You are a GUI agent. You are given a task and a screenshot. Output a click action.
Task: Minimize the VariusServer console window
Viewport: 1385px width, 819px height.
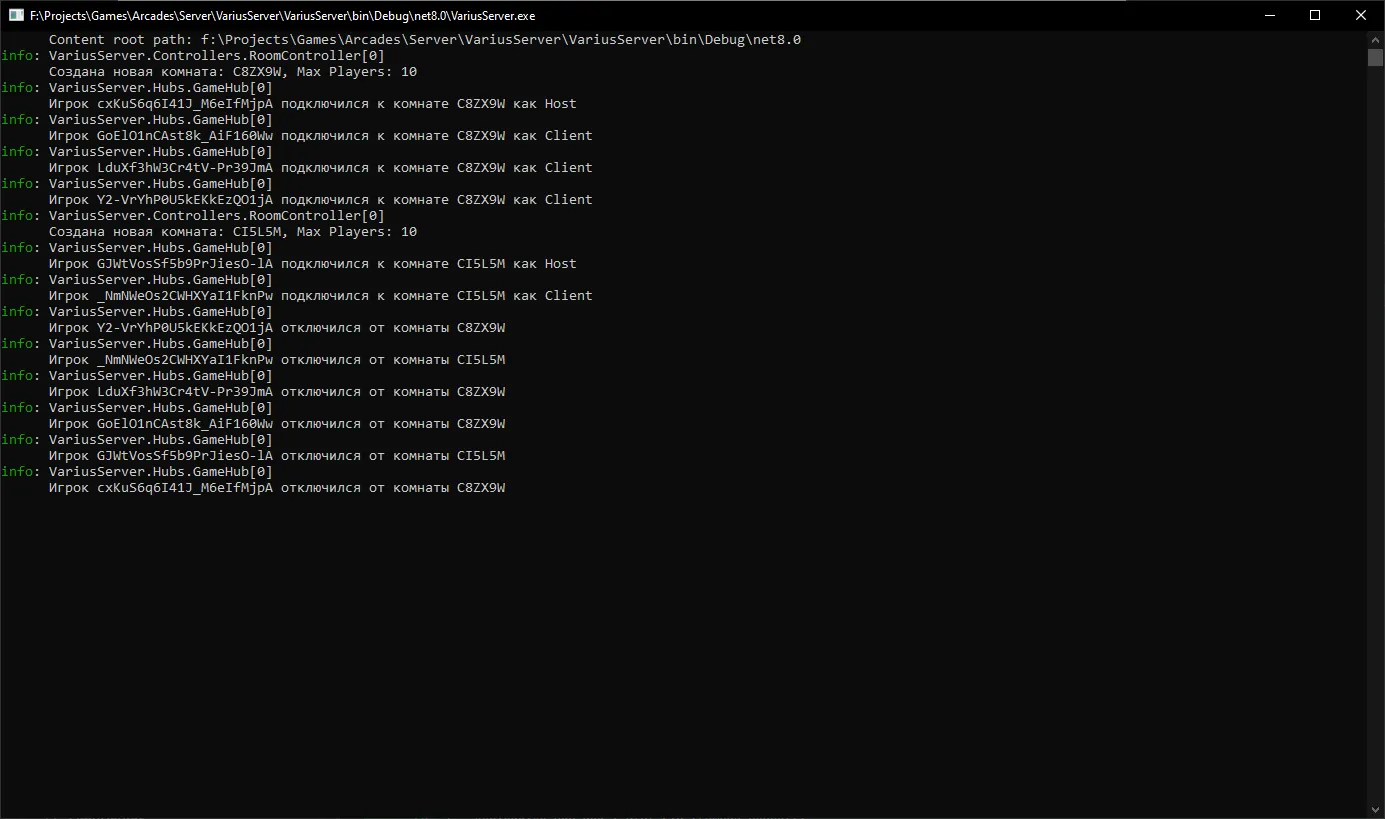(x=1269, y=15)
